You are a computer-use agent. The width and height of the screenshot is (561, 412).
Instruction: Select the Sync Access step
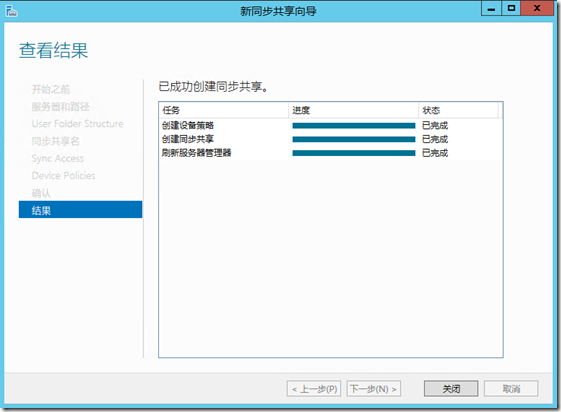[58, 158]
